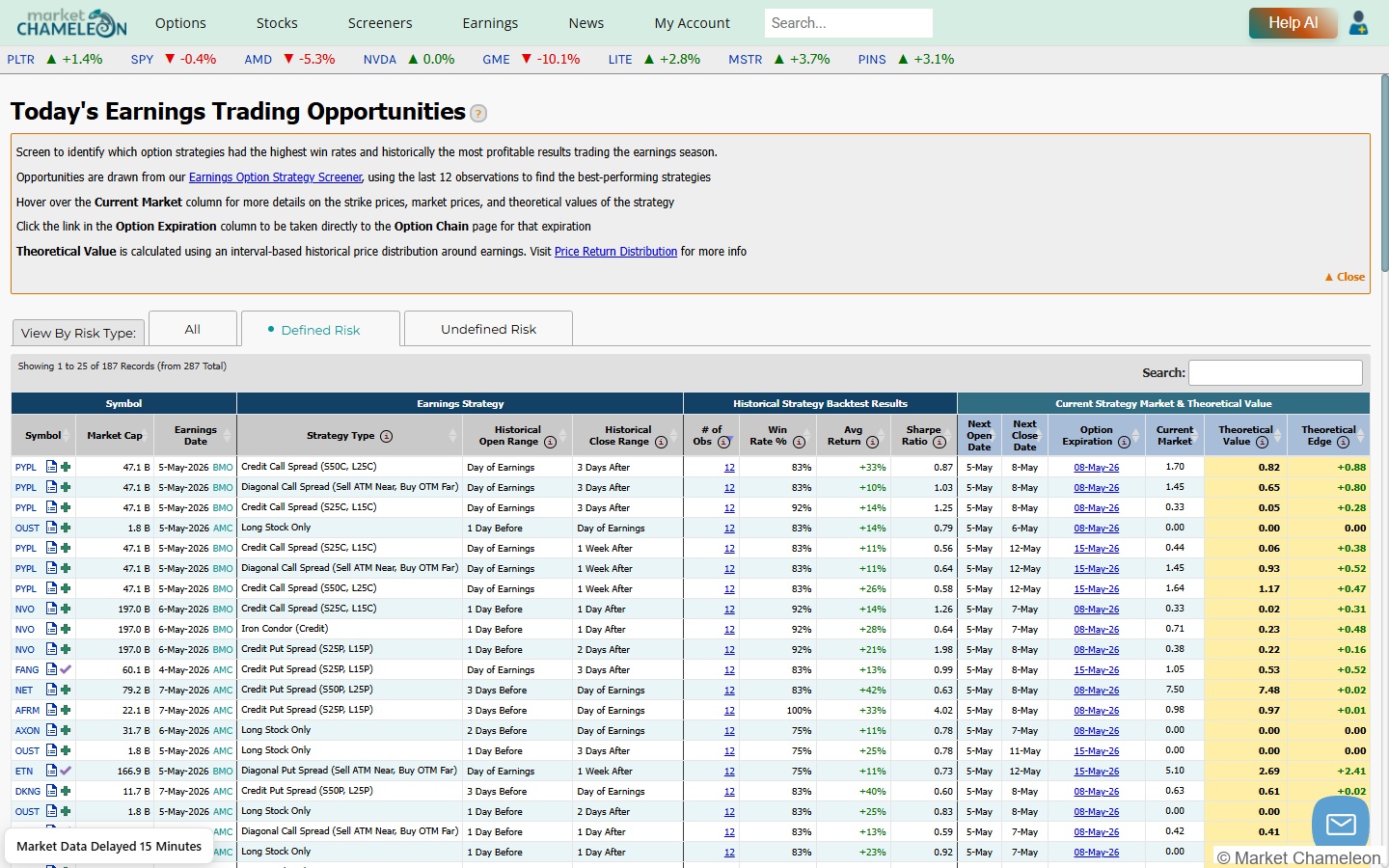
Task: Click PLTR ticker in the quote strip
Action: [x=21, y=60]
